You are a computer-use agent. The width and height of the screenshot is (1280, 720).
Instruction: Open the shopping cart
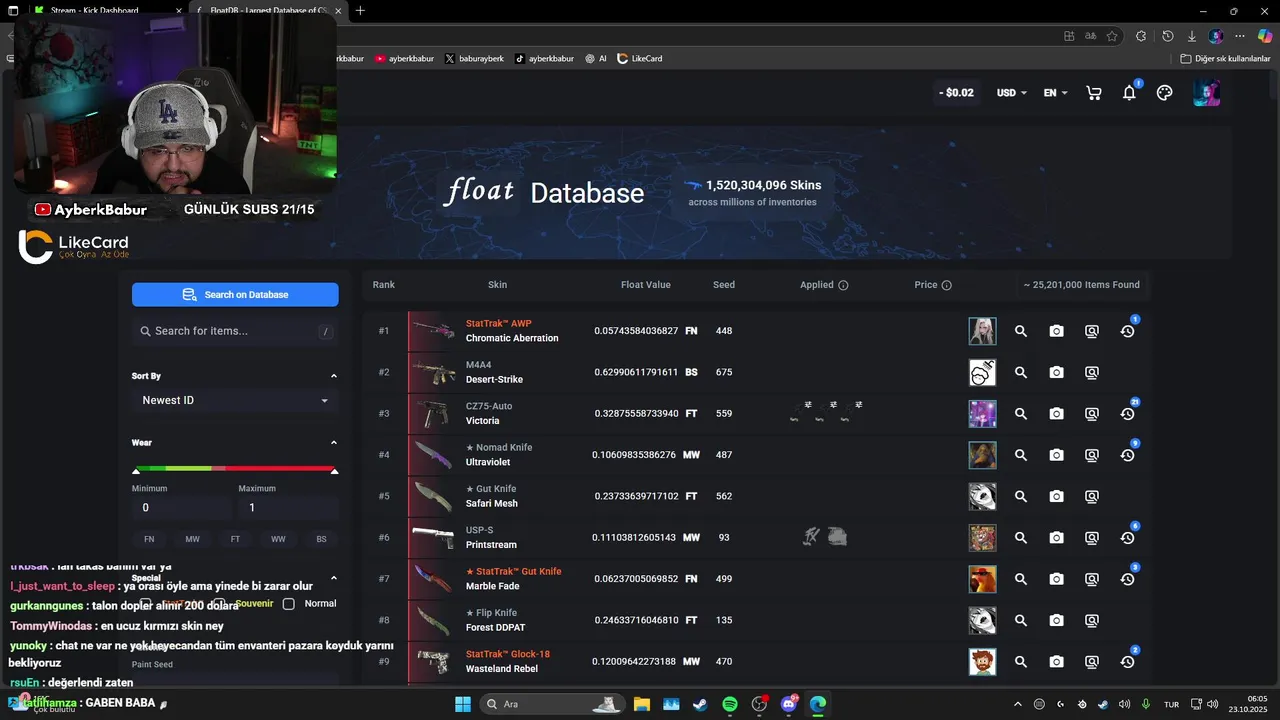1094,93
